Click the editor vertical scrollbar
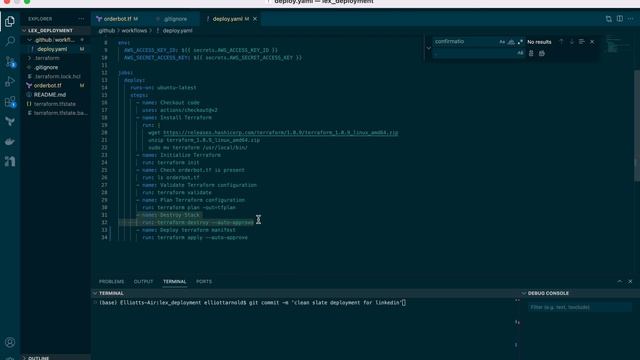640x360 pixels. [x=637, y=126]
